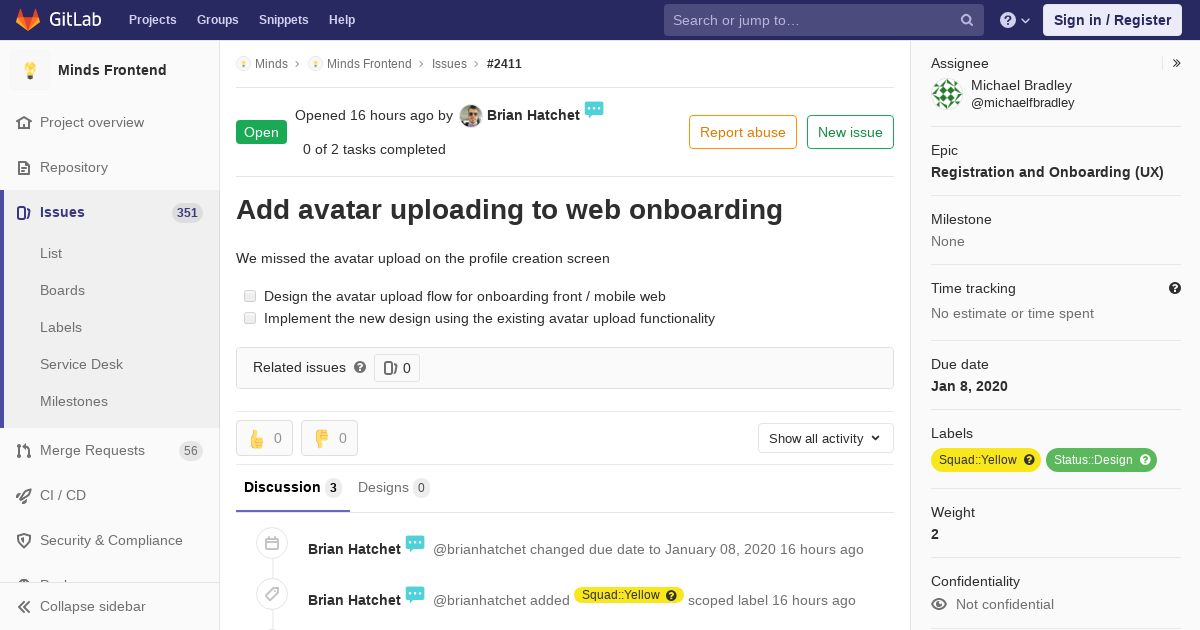Viewport: 1200px width, 630px height.
Task: Click the Minds Frontend lightbulb avatar
Action: coord(30,70)
